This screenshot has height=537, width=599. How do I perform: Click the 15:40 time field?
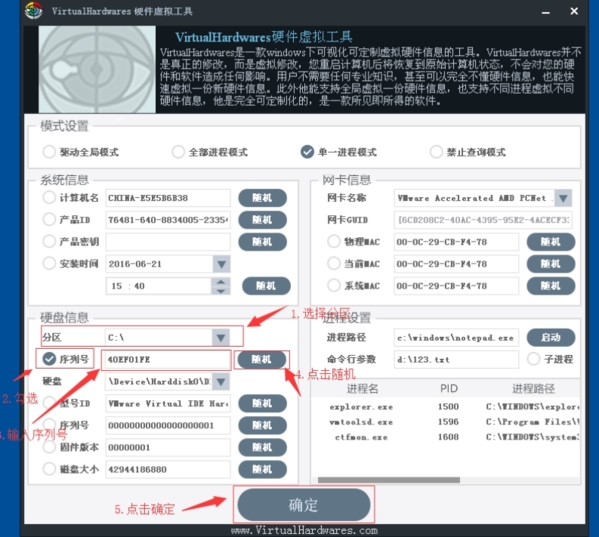(x=159, y=286)
